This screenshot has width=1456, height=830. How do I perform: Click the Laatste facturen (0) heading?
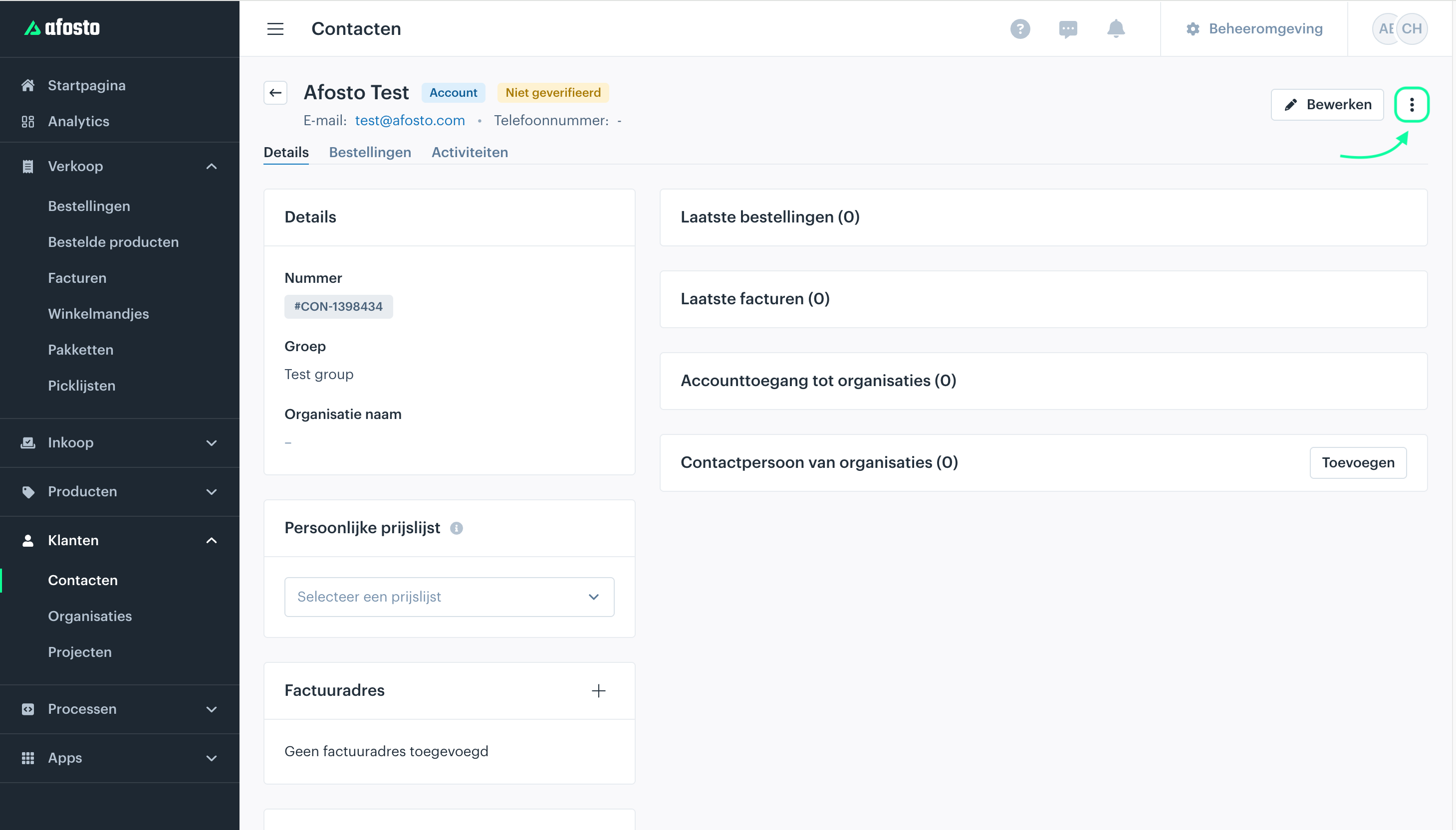[755, 299]
